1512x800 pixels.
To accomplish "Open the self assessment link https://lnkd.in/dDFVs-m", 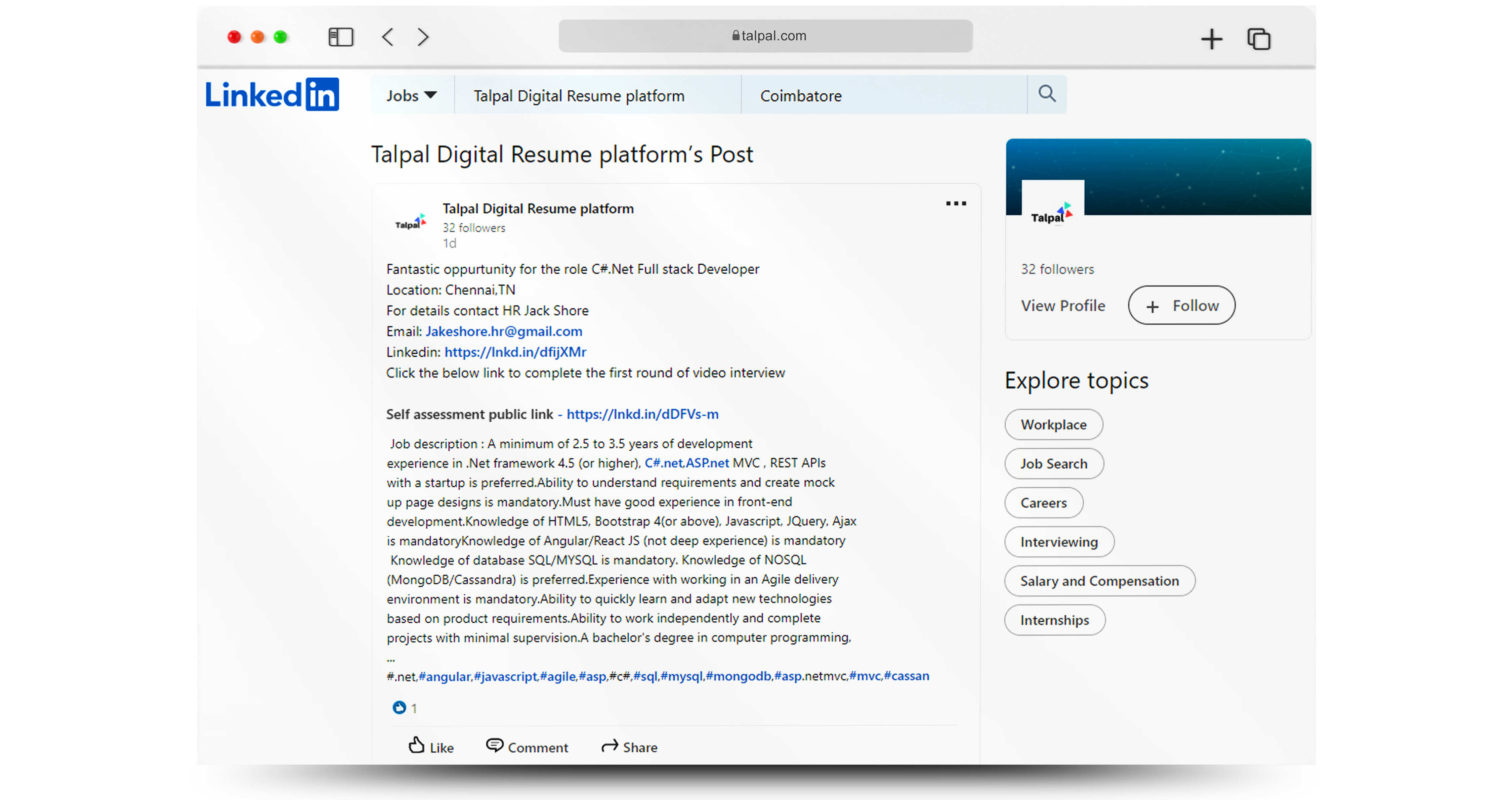I will pyautogui.click(x=642, y=414).
